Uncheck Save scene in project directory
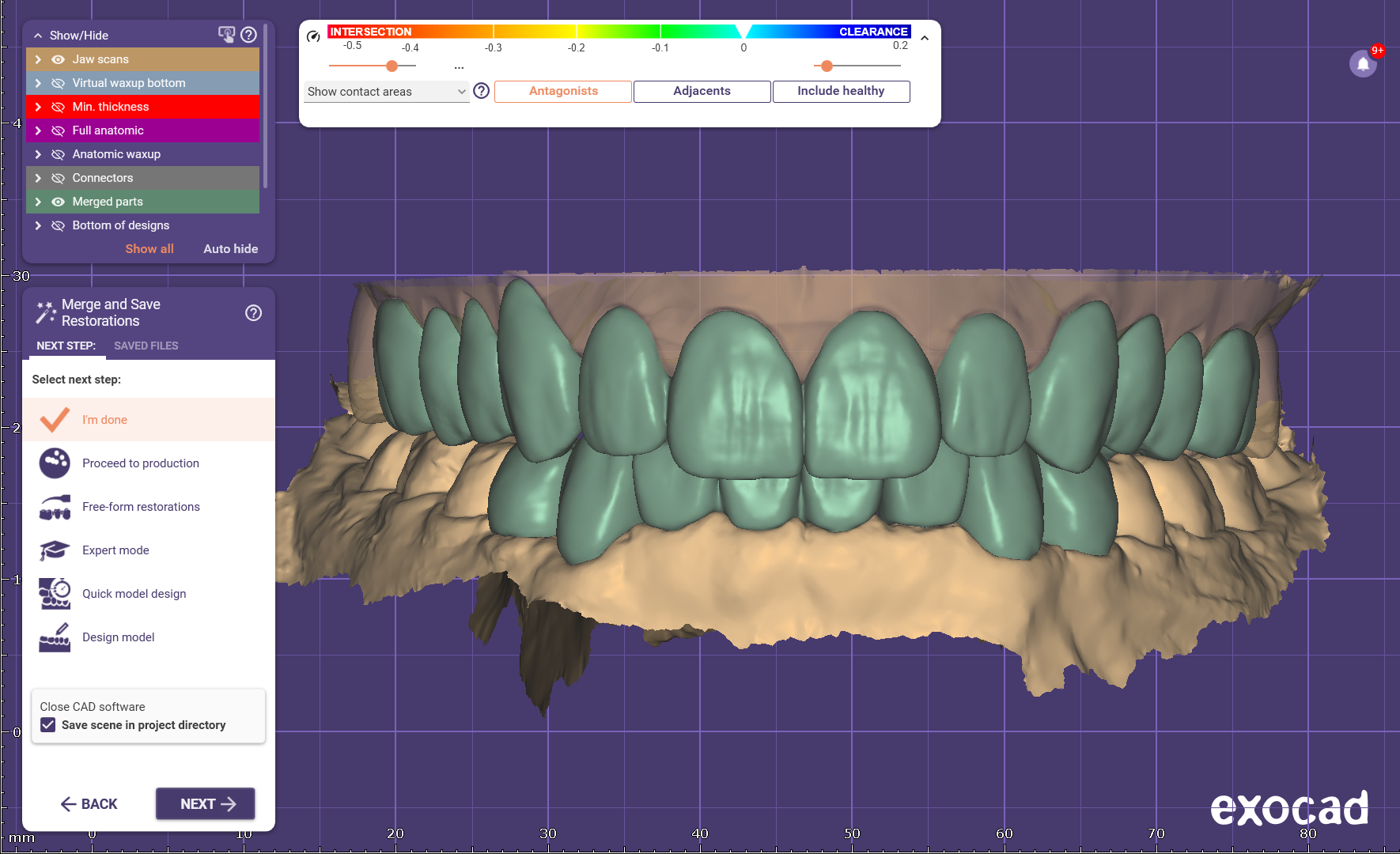The height and width of the screenshot is (854, 1400). pos(48,725)
